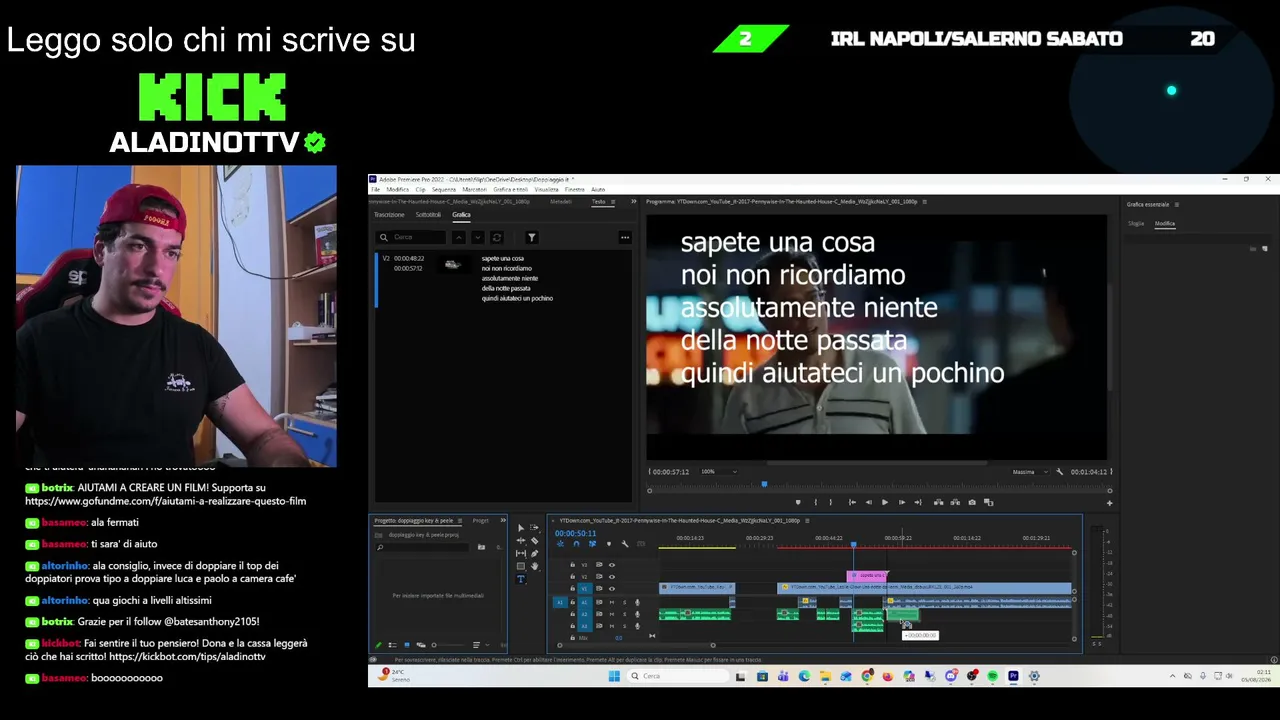Expand Project panel overflow chevron
The height and width of the screenshot is (720, 1280).
[502, 520]
